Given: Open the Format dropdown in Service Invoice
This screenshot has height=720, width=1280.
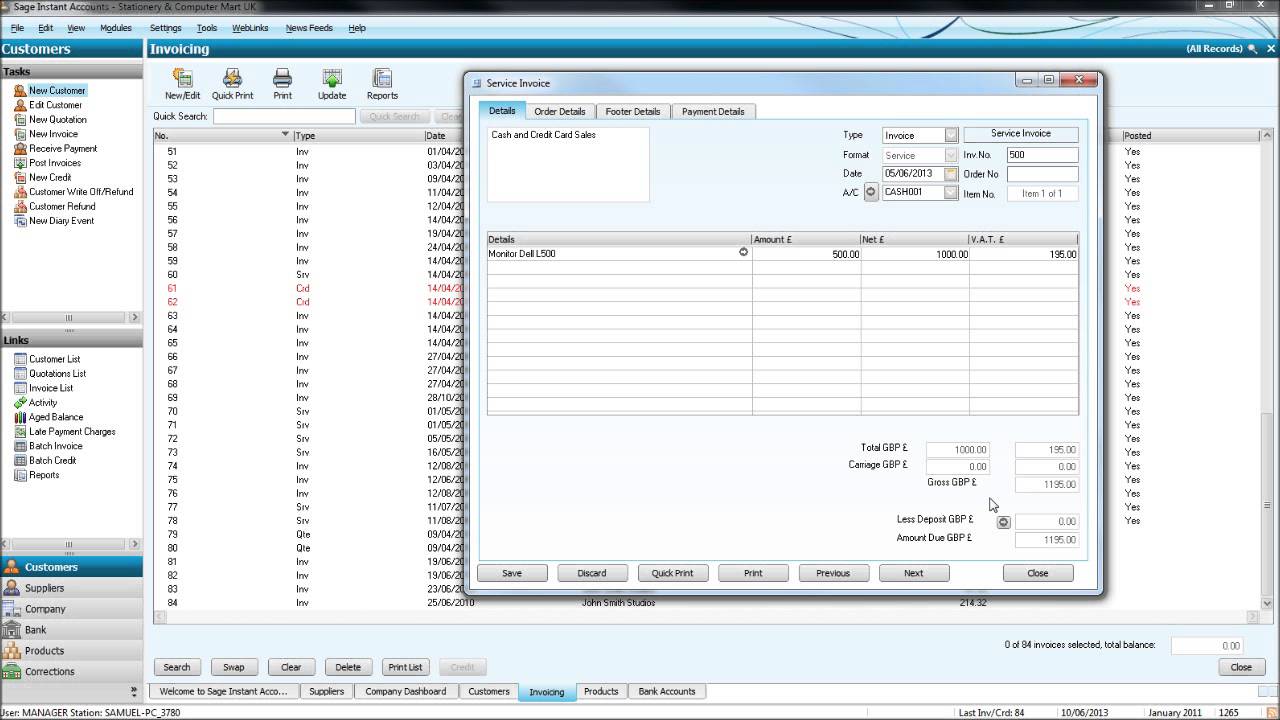Looking at the screenshot, I should coord(951,155).
